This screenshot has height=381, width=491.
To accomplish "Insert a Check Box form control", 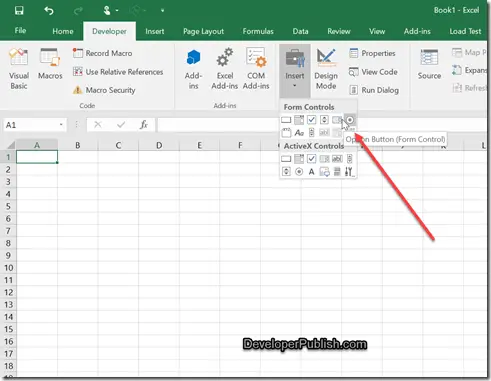I will [311, 120].
